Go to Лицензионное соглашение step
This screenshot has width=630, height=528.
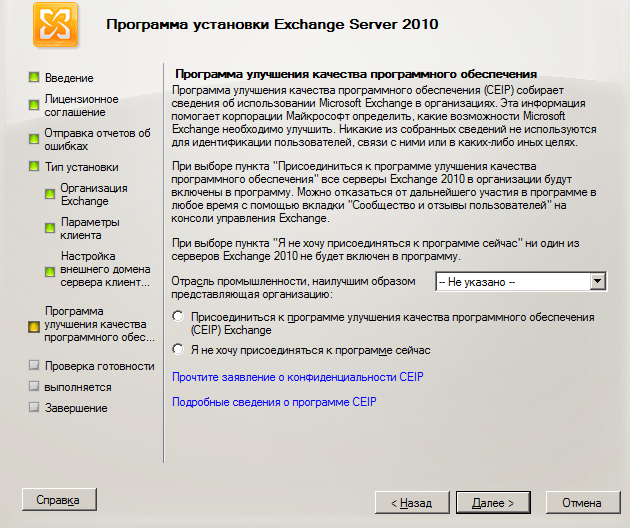click(x=81, y=106)
